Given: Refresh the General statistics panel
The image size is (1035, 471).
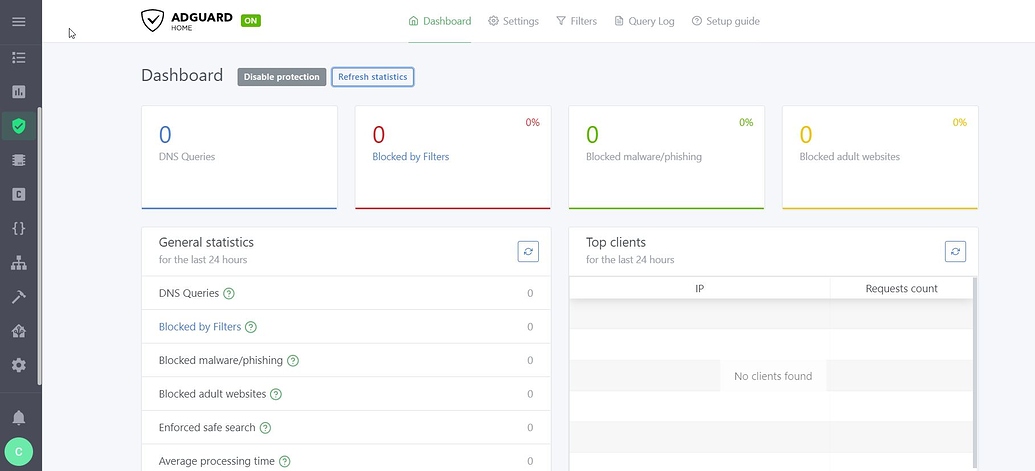Looking at the screenshot, I should point(528,252).
